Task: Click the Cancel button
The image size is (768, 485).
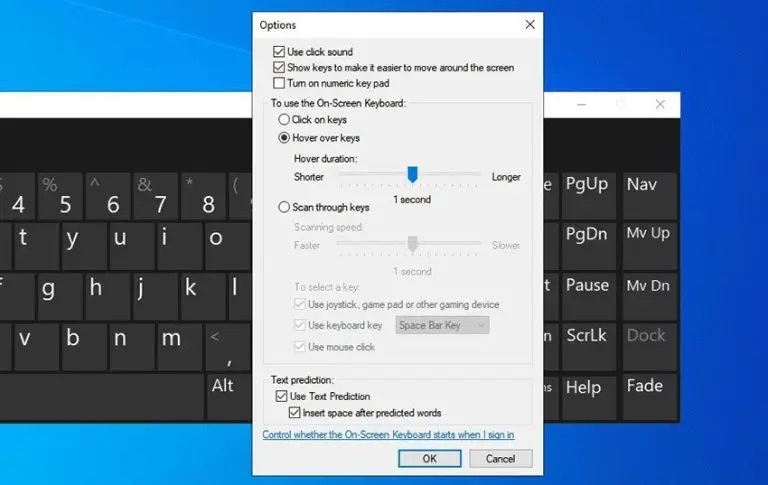Action: click(500, 459)
